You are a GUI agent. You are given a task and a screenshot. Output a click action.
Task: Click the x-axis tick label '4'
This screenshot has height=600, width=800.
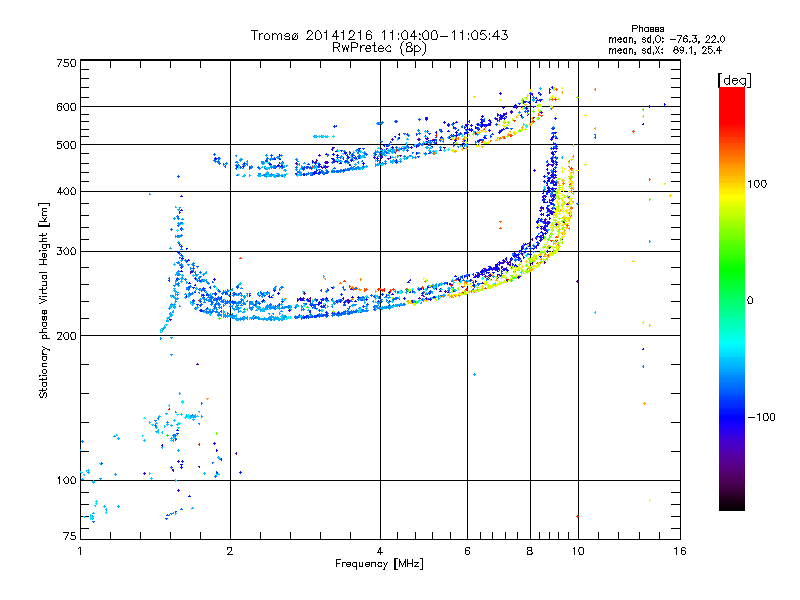(x=380, y=551)
